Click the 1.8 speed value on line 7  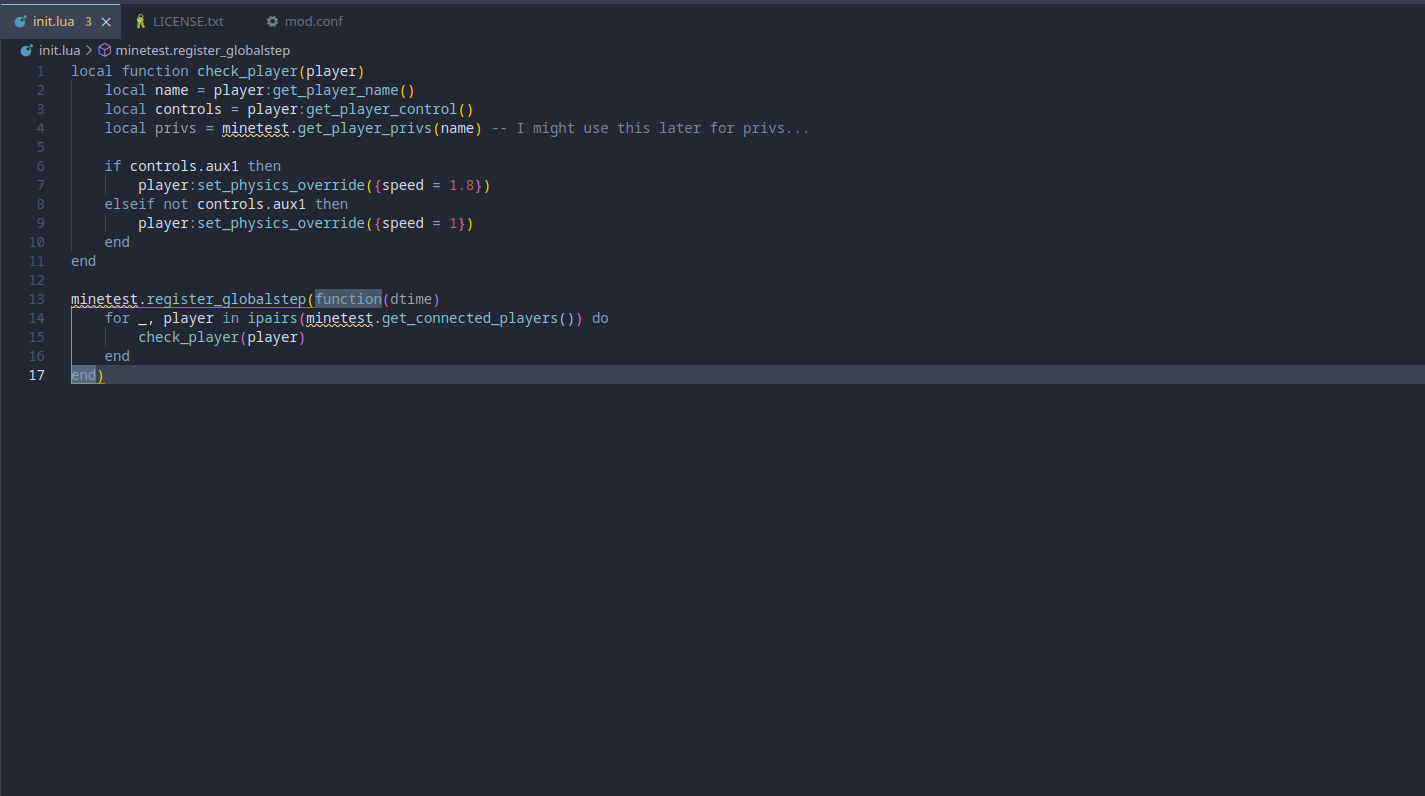click(461, 185)
